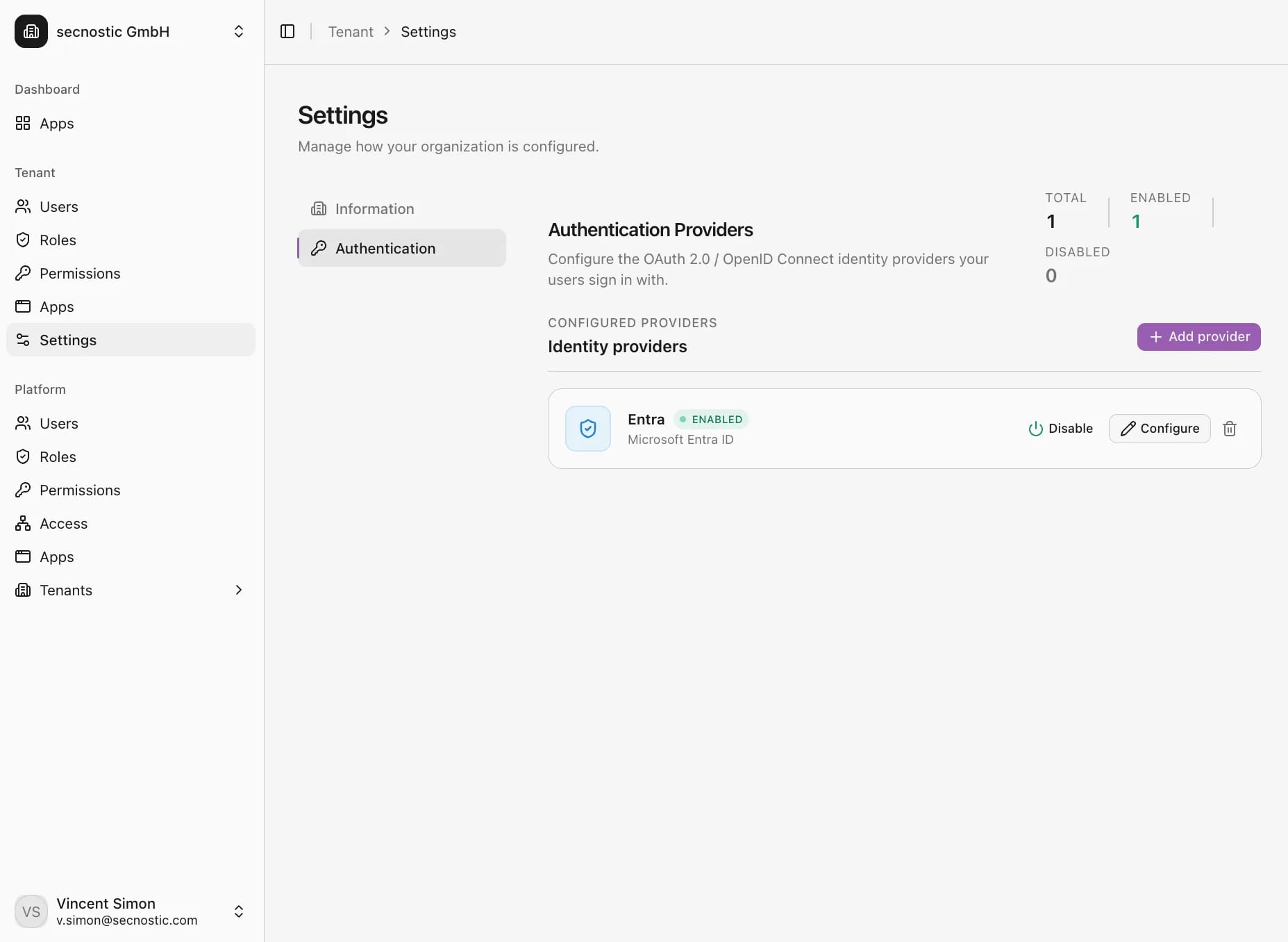The width and height of the screenshot is (1288, 942).
Task: Click the DISABLED providers count
Action: [1051, 276]
